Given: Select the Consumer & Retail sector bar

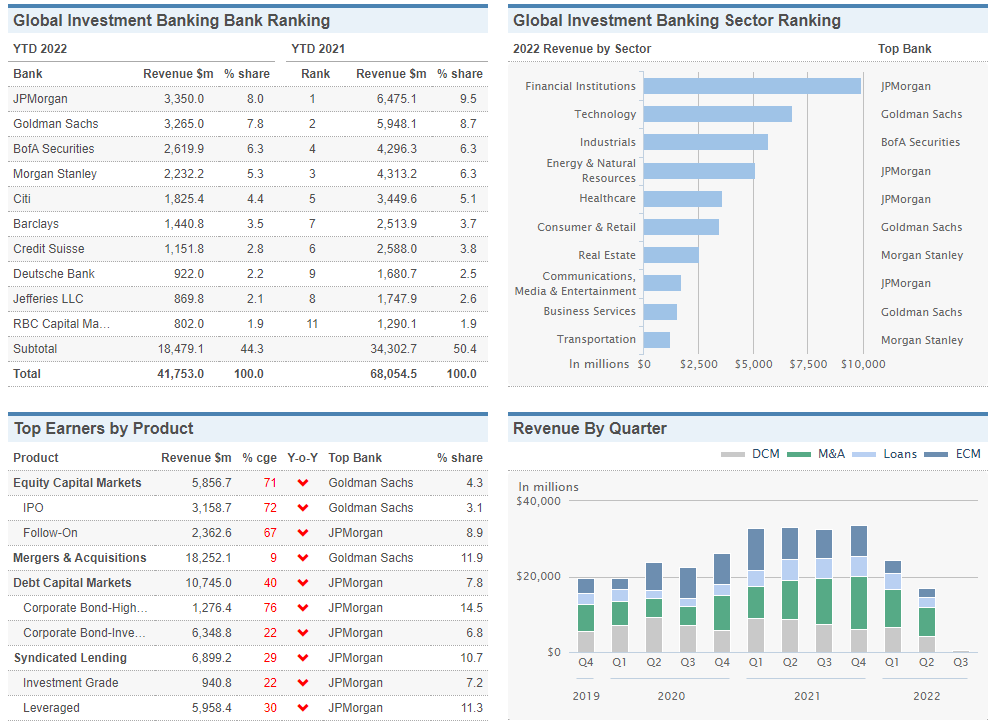Looking at the screenshot, I should 681,227.
